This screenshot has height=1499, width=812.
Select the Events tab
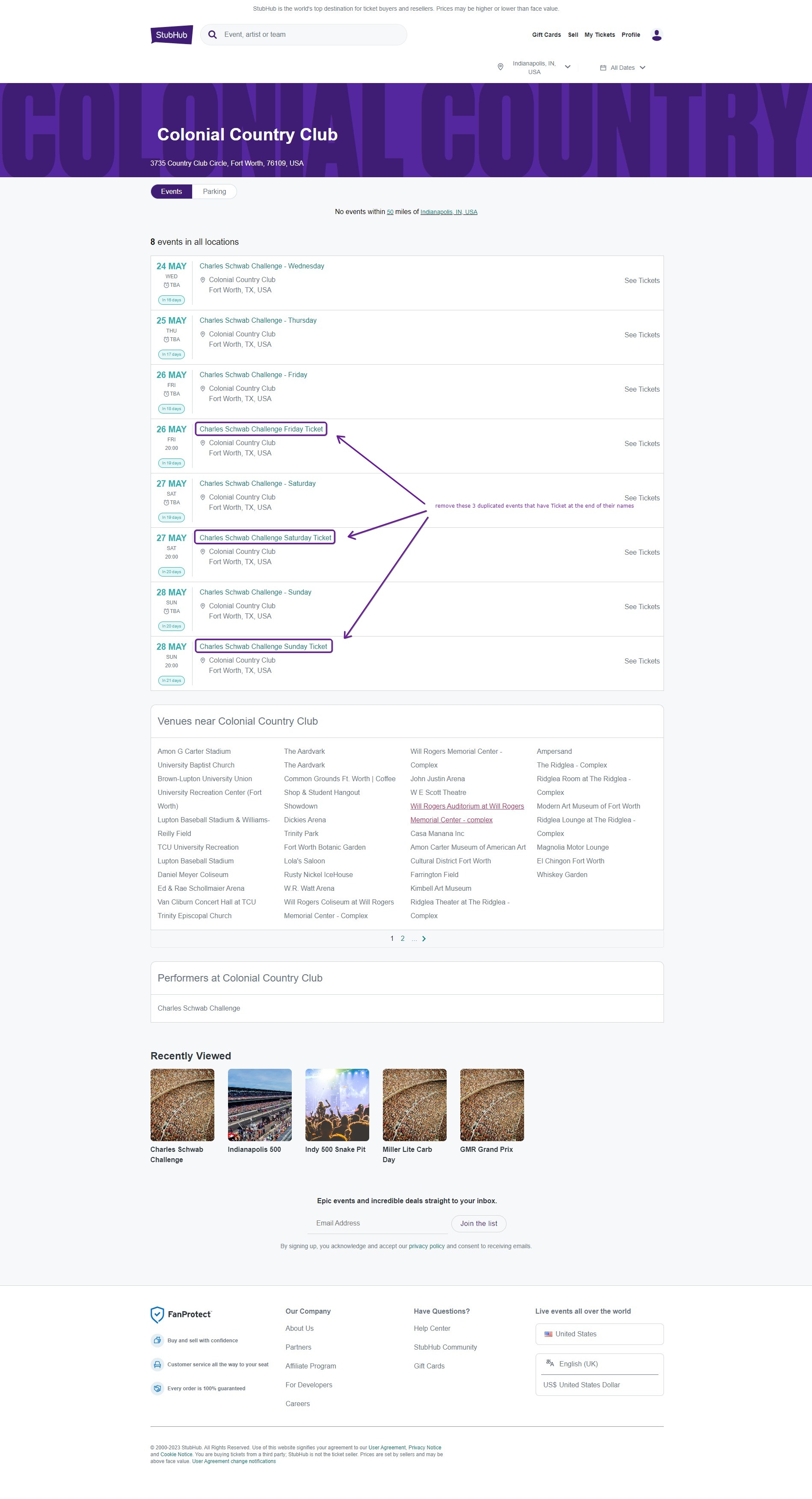tap(172, 191)
